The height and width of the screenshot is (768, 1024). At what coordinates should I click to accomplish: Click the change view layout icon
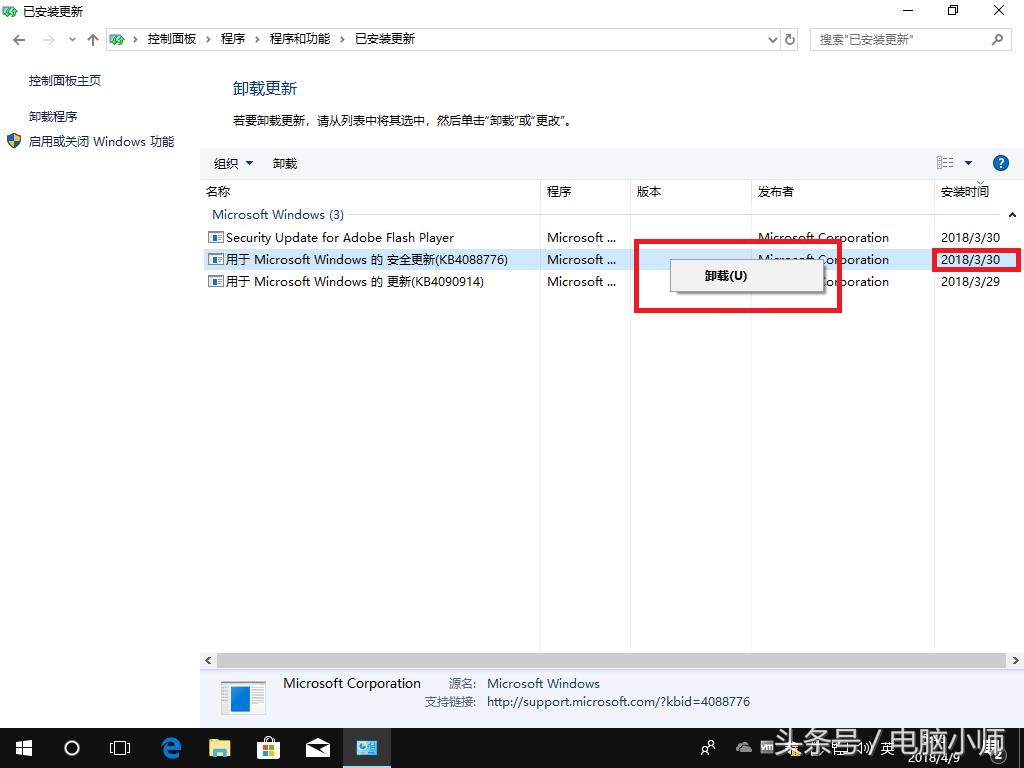[x=944, y=162]
